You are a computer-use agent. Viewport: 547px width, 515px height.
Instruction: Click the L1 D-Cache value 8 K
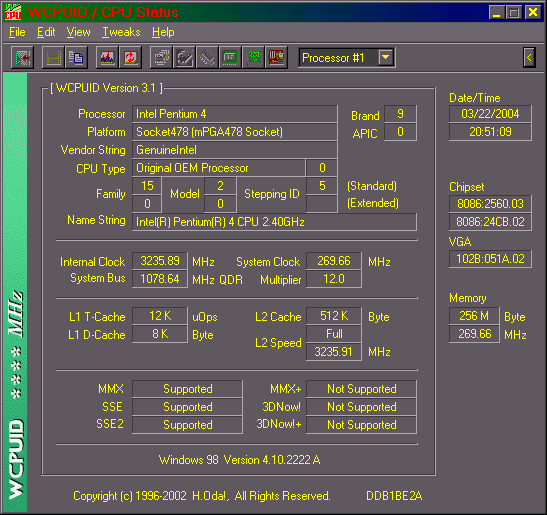[160, 334]
